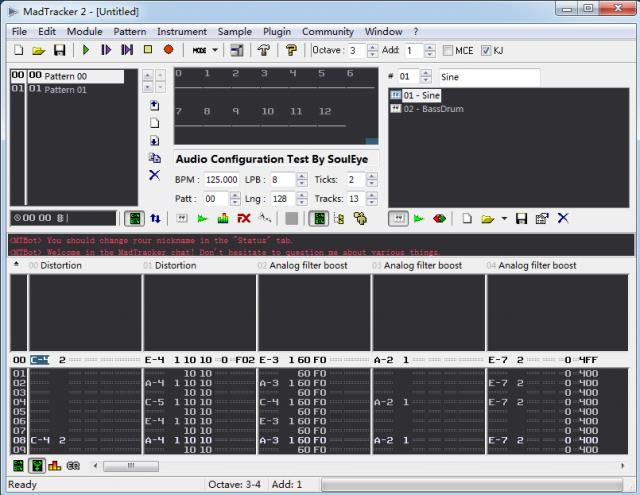Delete sequence position with the blue X
The height and width of the screenshot is (495, 640).
154,175
